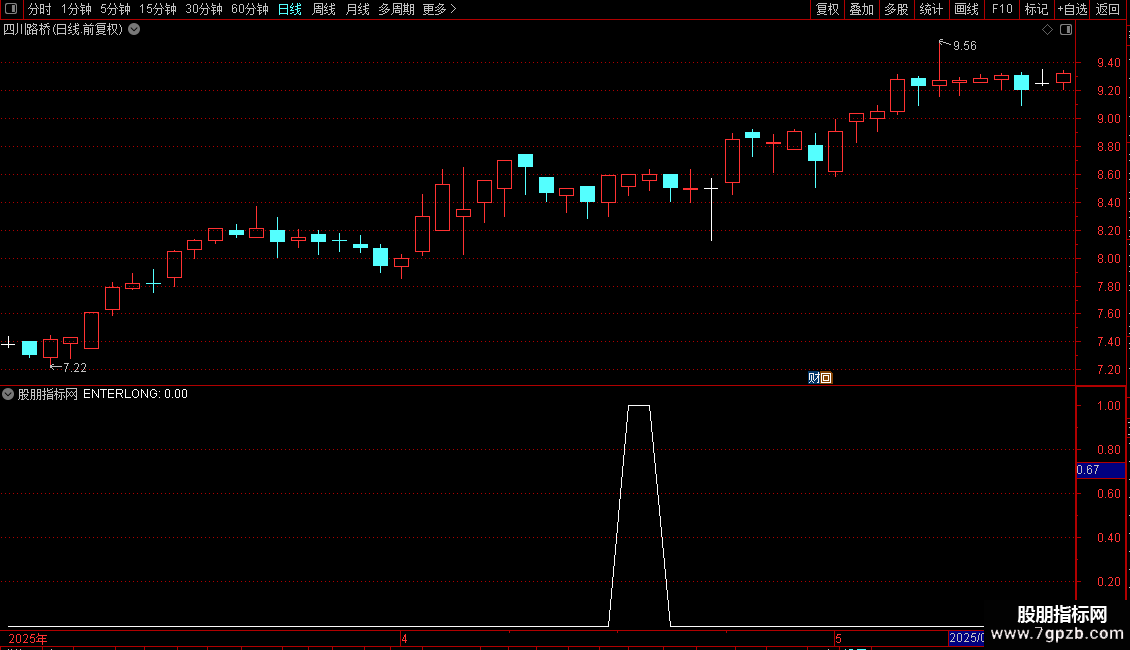
Task: Expand the 更多 periods menu
Action: pos(439,9)
